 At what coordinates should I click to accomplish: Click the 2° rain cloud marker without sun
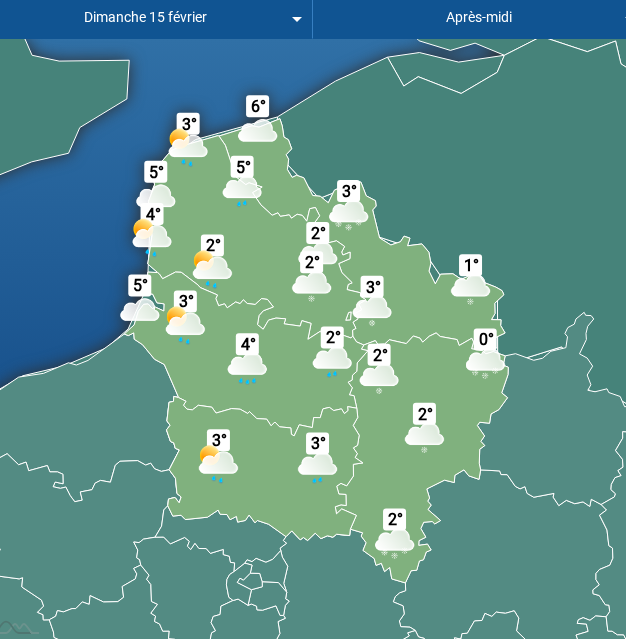click(332, 352)
